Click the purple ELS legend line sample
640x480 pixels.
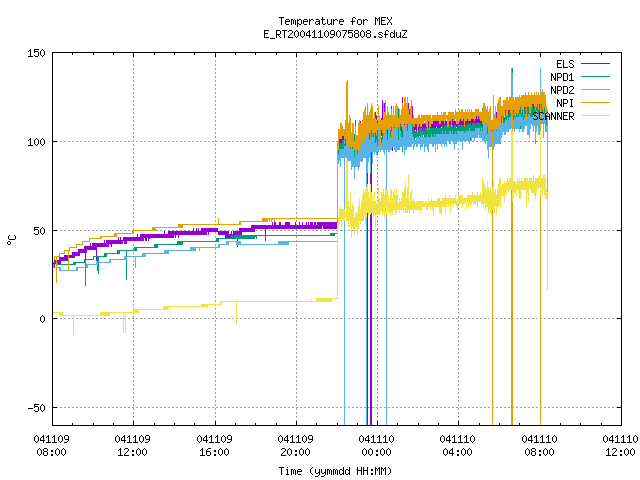pyautogui.click(x=595, y=64)
